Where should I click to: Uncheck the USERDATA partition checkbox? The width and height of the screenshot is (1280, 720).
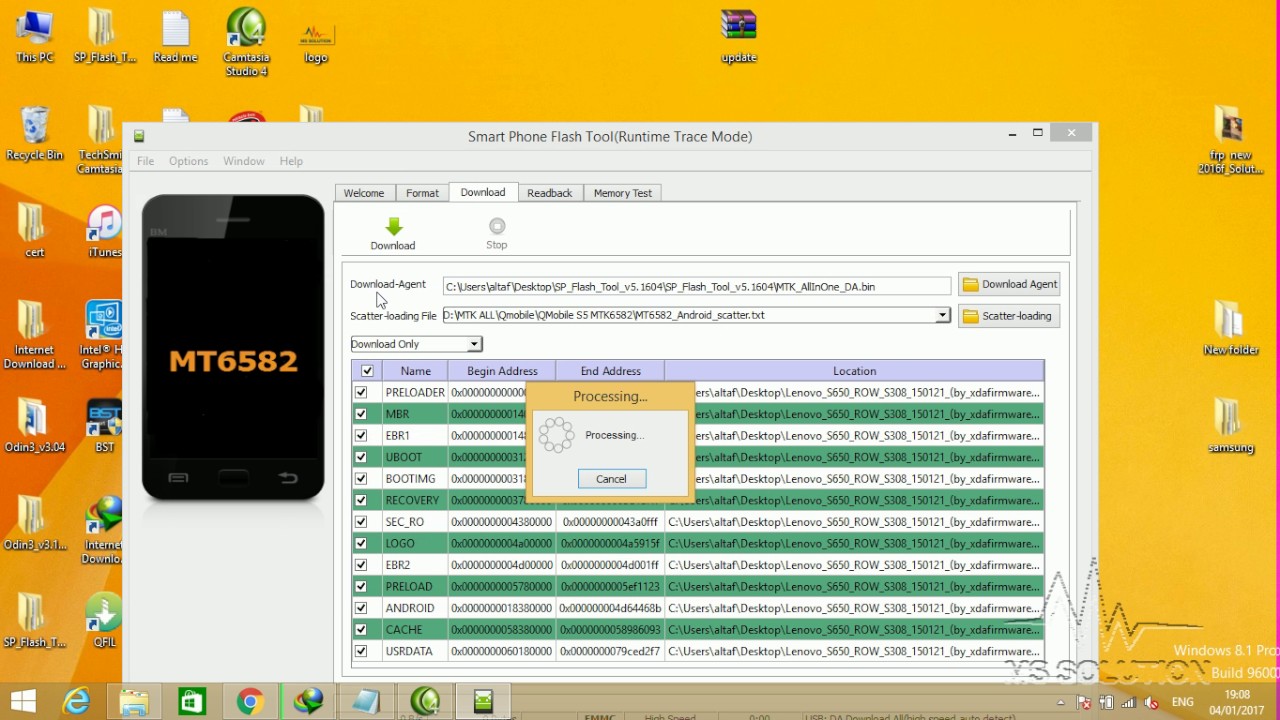[361, 651]
